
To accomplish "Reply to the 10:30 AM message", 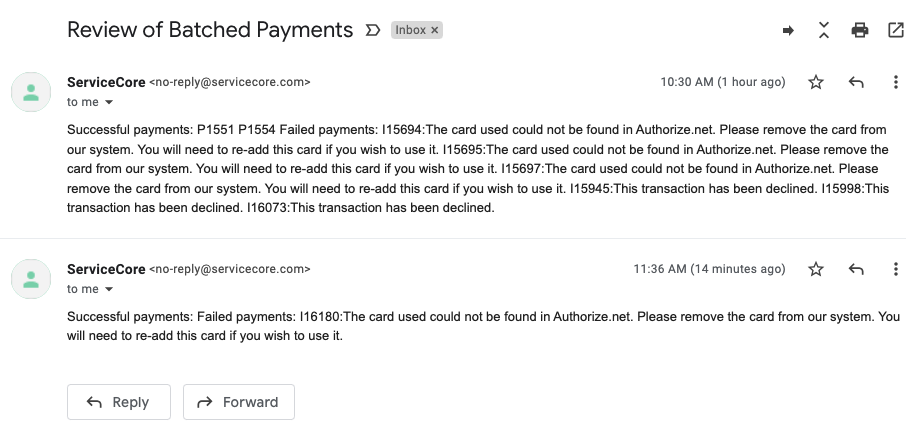I will pos(856,82).
